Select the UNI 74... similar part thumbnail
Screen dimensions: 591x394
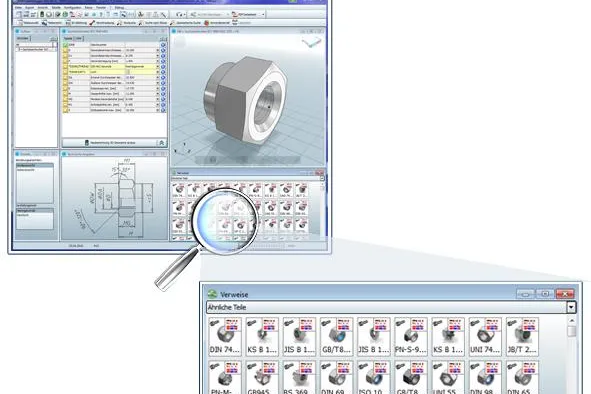(485, 337)
